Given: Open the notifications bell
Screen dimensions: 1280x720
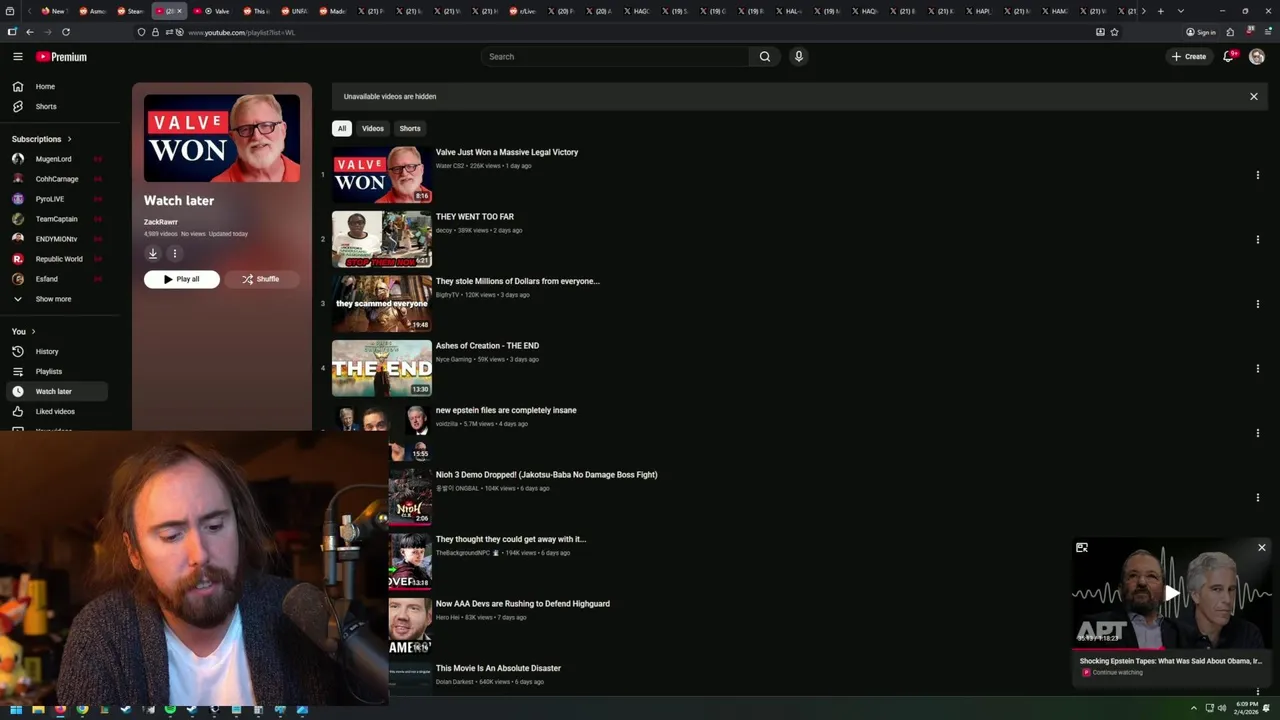Looking at the screenshot, I should click(x=1229, y=57).
